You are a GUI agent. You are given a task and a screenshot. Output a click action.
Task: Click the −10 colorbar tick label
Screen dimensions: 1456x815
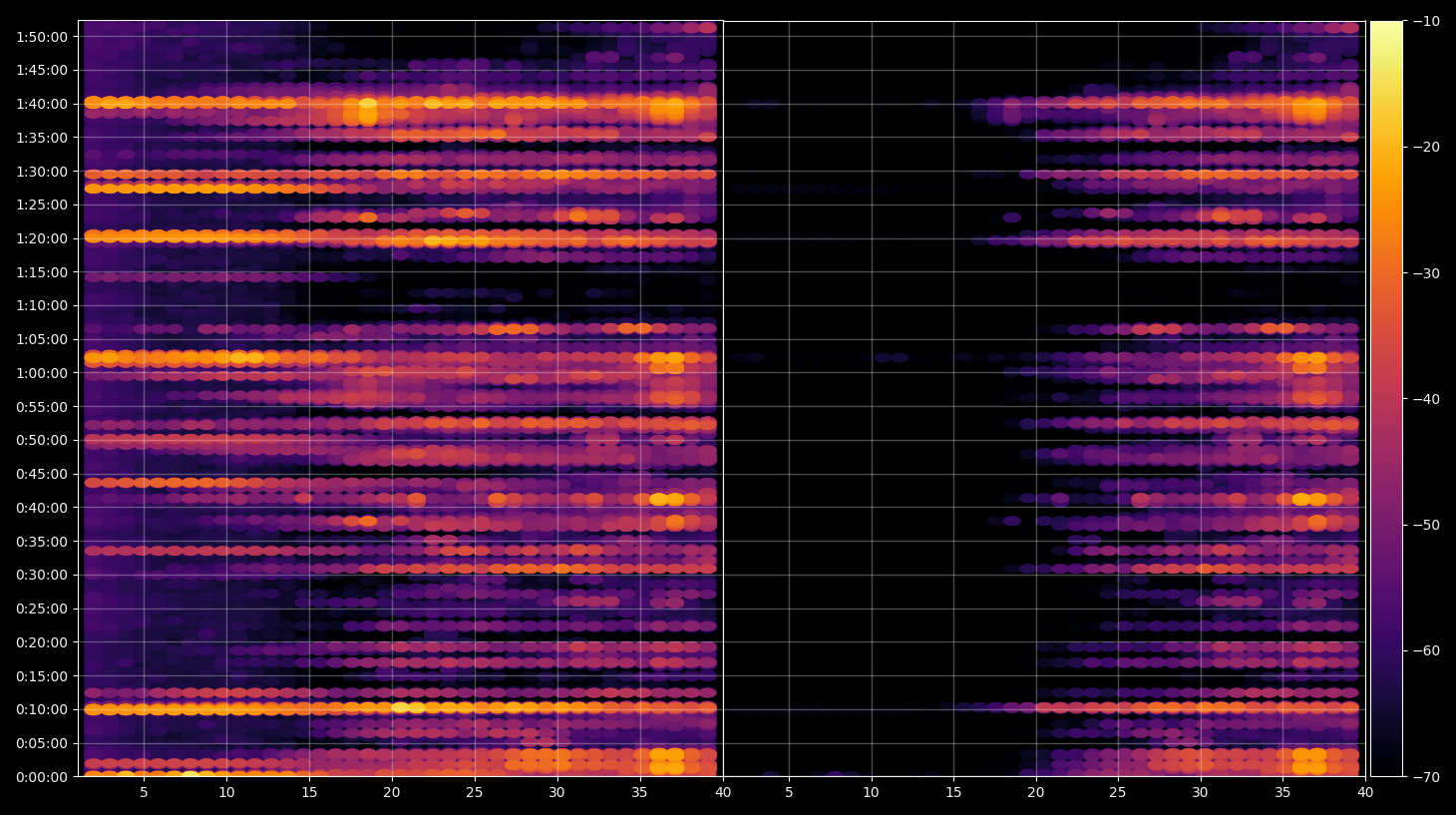pos(1426,21)
